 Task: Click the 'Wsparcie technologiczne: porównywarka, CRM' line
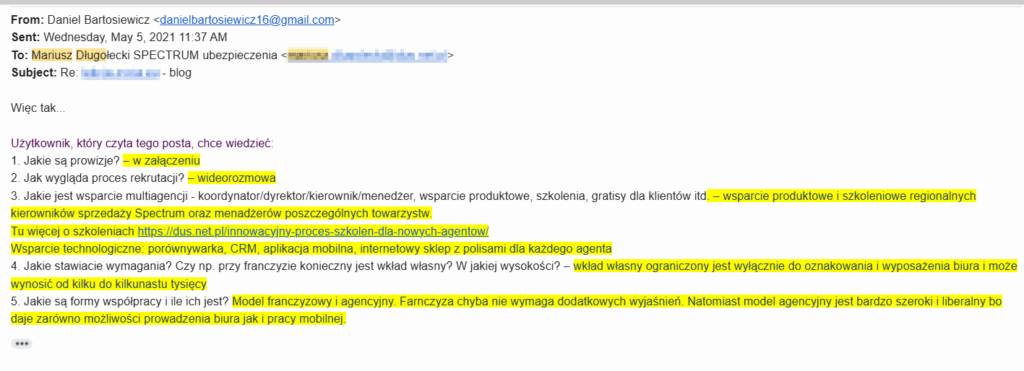coord(312,249)
